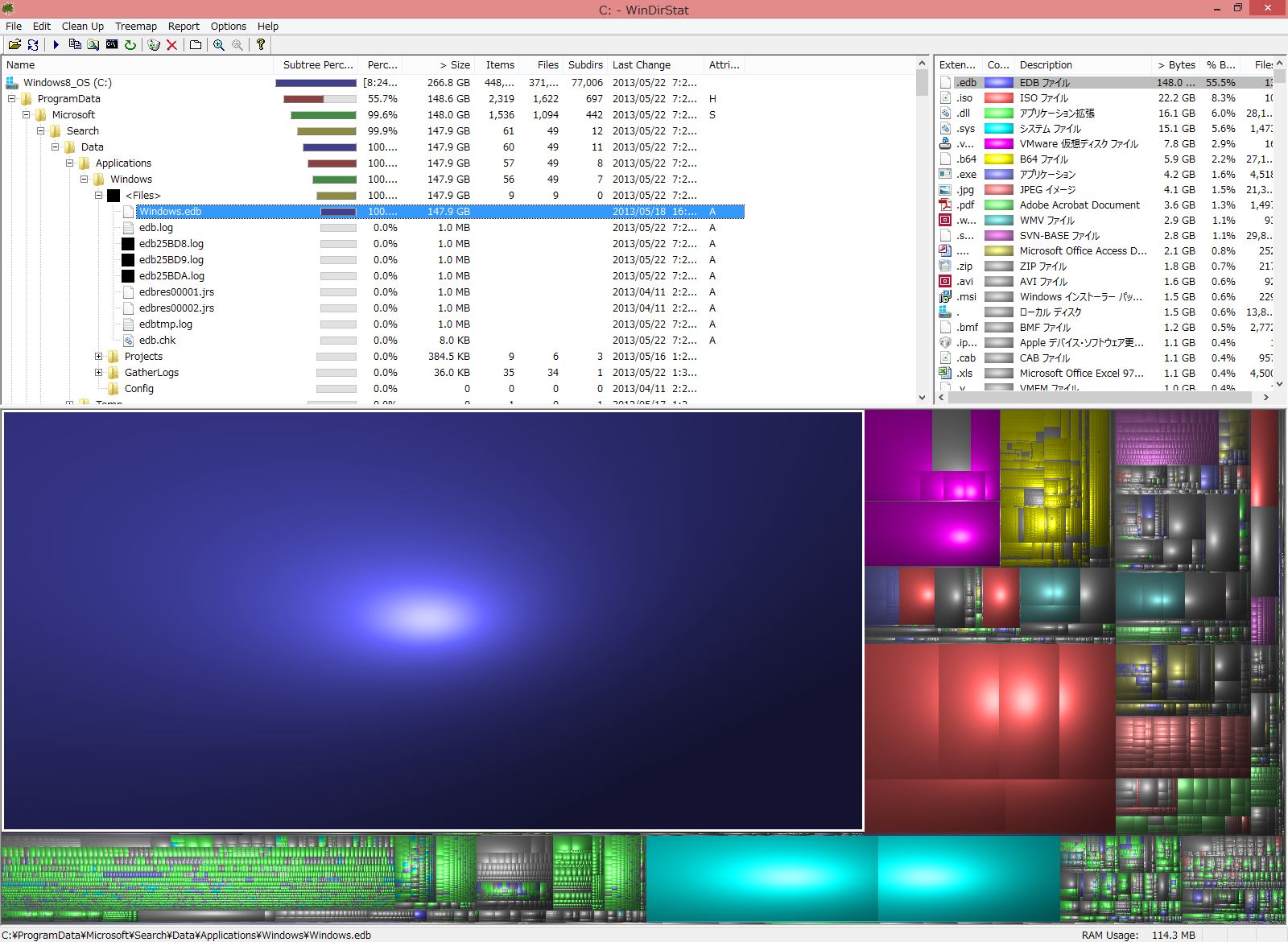Click the .pdf extension icon
Viewport: 1288px width, 942px height.
pyautogui.click(x=945, y=205)
